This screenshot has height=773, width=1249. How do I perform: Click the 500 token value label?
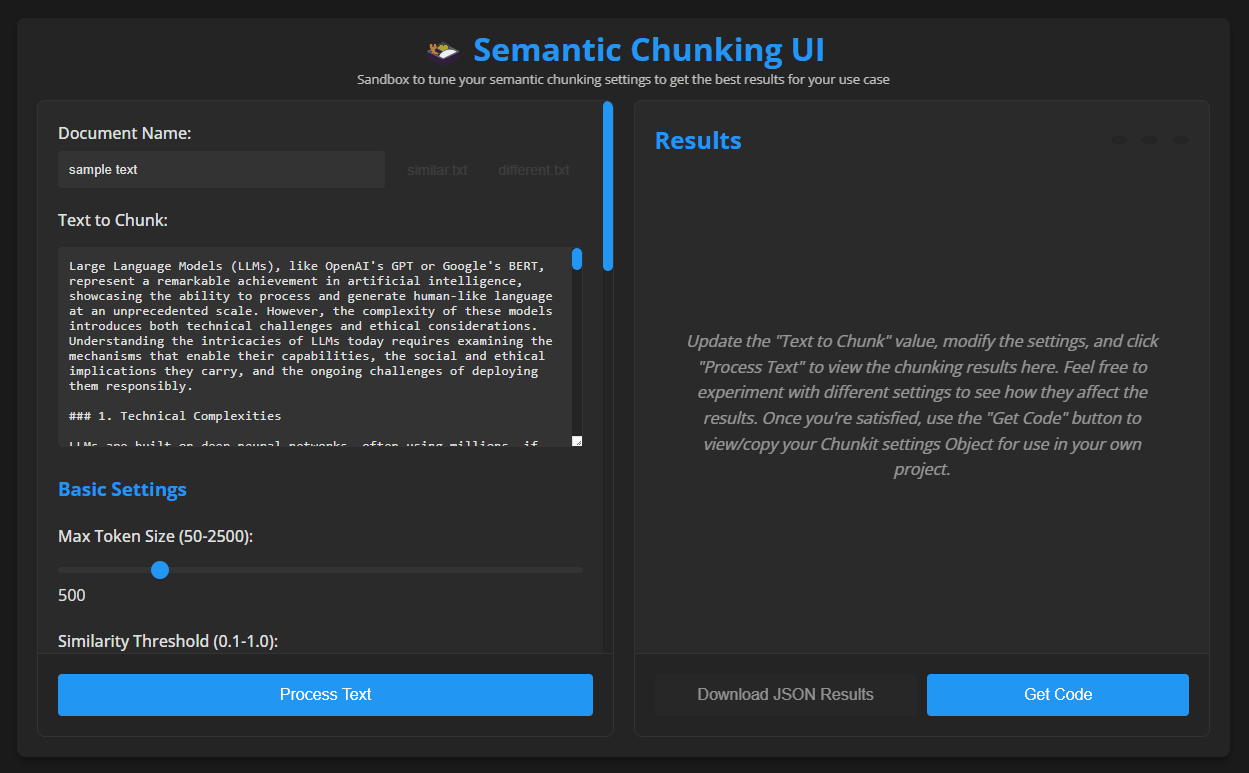coord(71,594)
